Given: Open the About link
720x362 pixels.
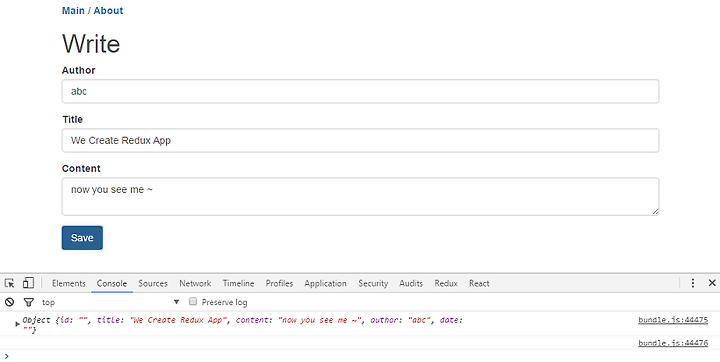Looking at the screenshot, I should point(108,11).
